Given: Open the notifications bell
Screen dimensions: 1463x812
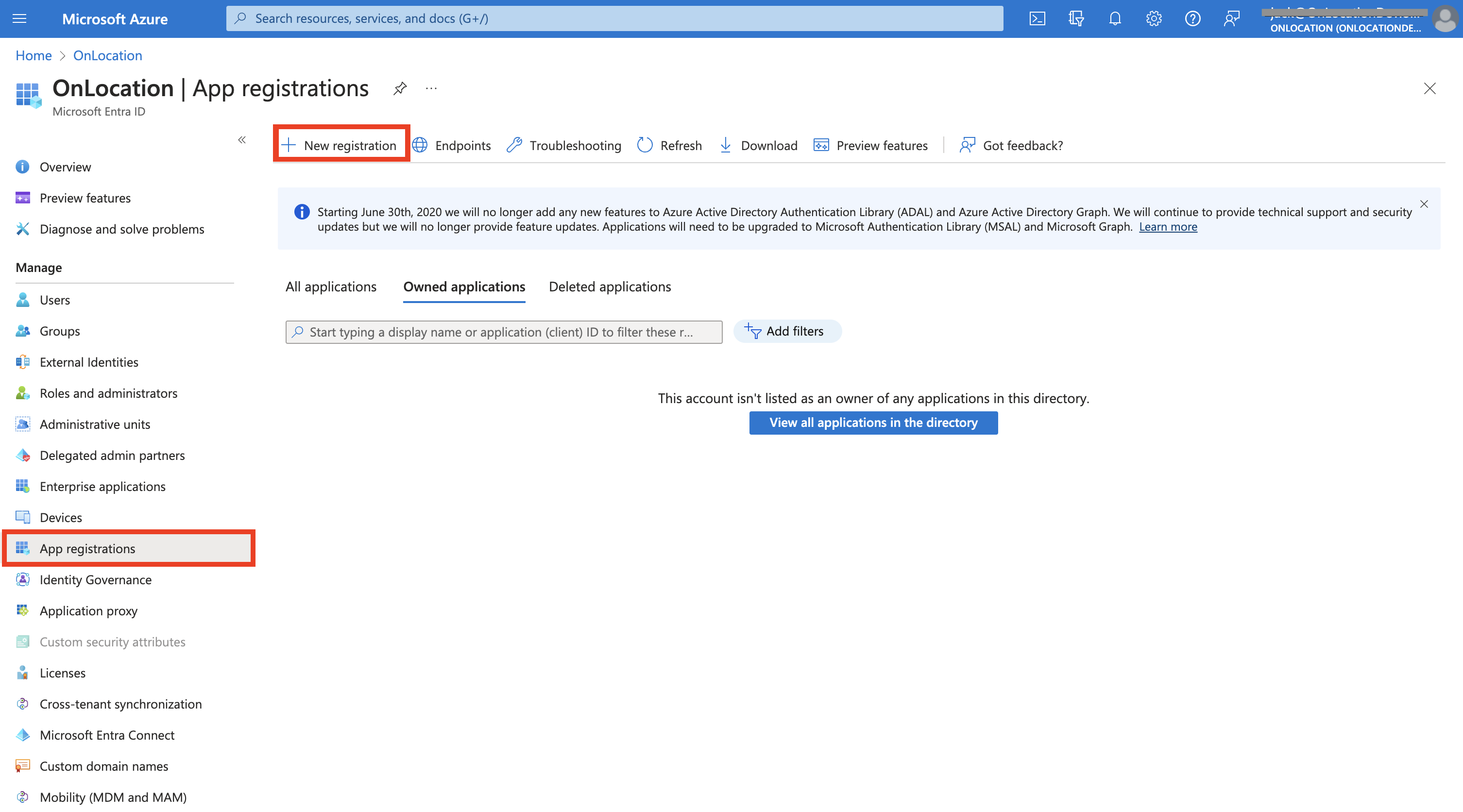Looking at the screenshot, I should 1115,19.
